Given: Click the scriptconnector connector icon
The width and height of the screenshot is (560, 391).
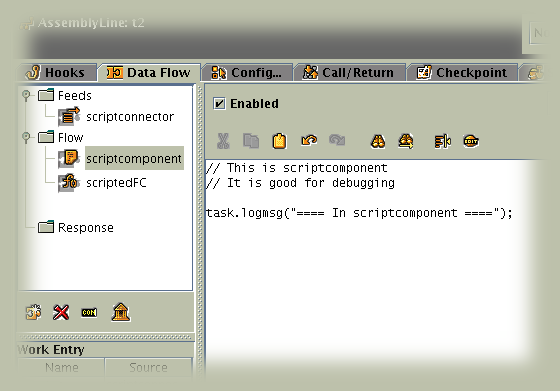Looking at the screenshot, I should pyautogui.click(x=69, y=116).
